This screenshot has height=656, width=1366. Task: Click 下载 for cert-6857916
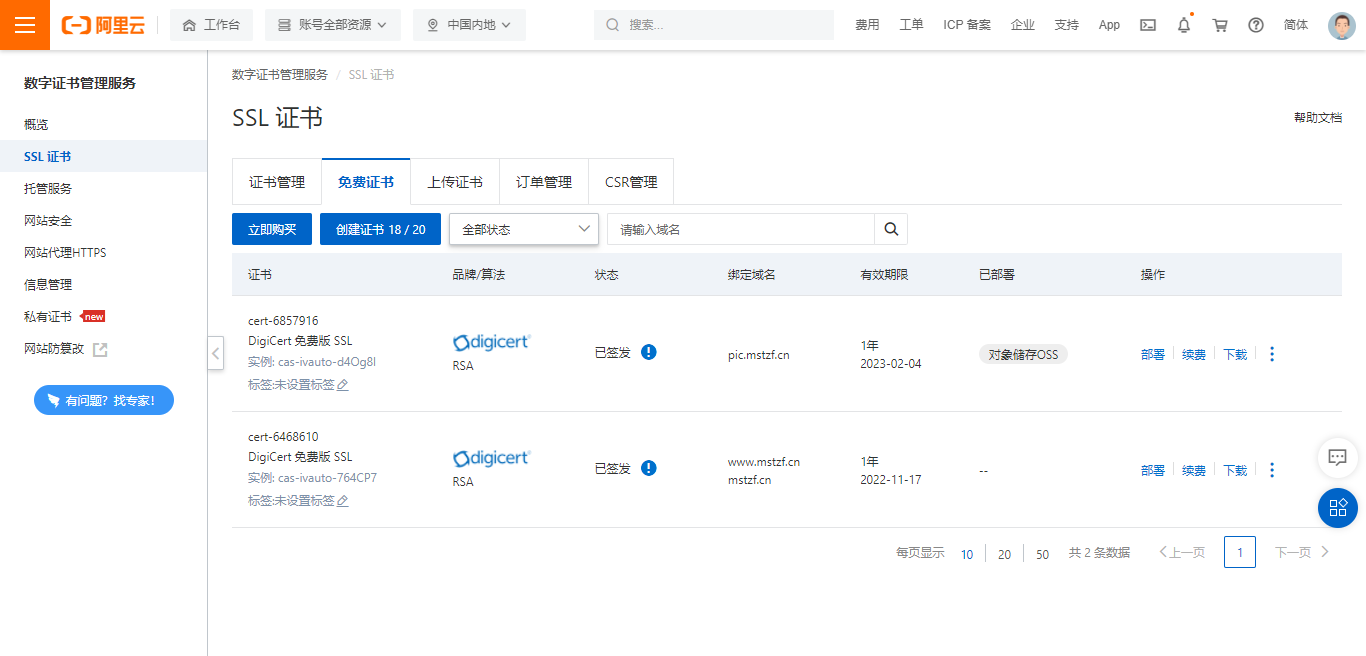[1235, 354]
